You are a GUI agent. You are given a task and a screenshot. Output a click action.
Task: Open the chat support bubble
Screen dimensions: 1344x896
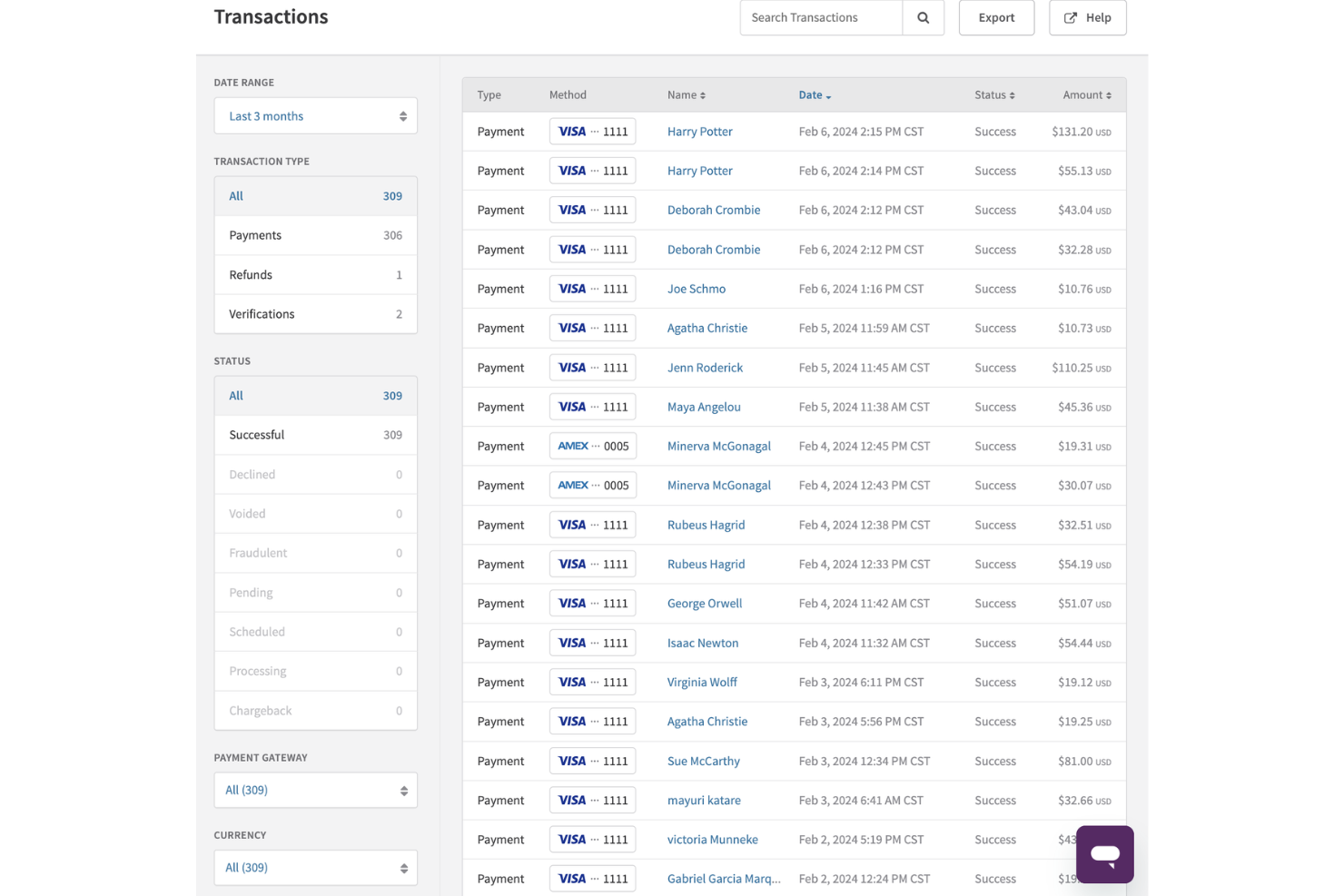tap(1104, 853)
